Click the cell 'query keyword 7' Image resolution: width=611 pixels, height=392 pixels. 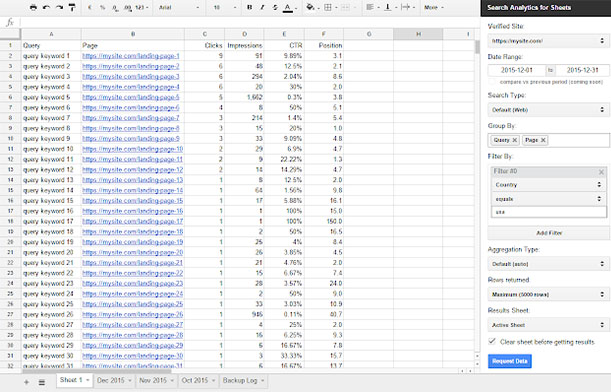click(51, 118)
